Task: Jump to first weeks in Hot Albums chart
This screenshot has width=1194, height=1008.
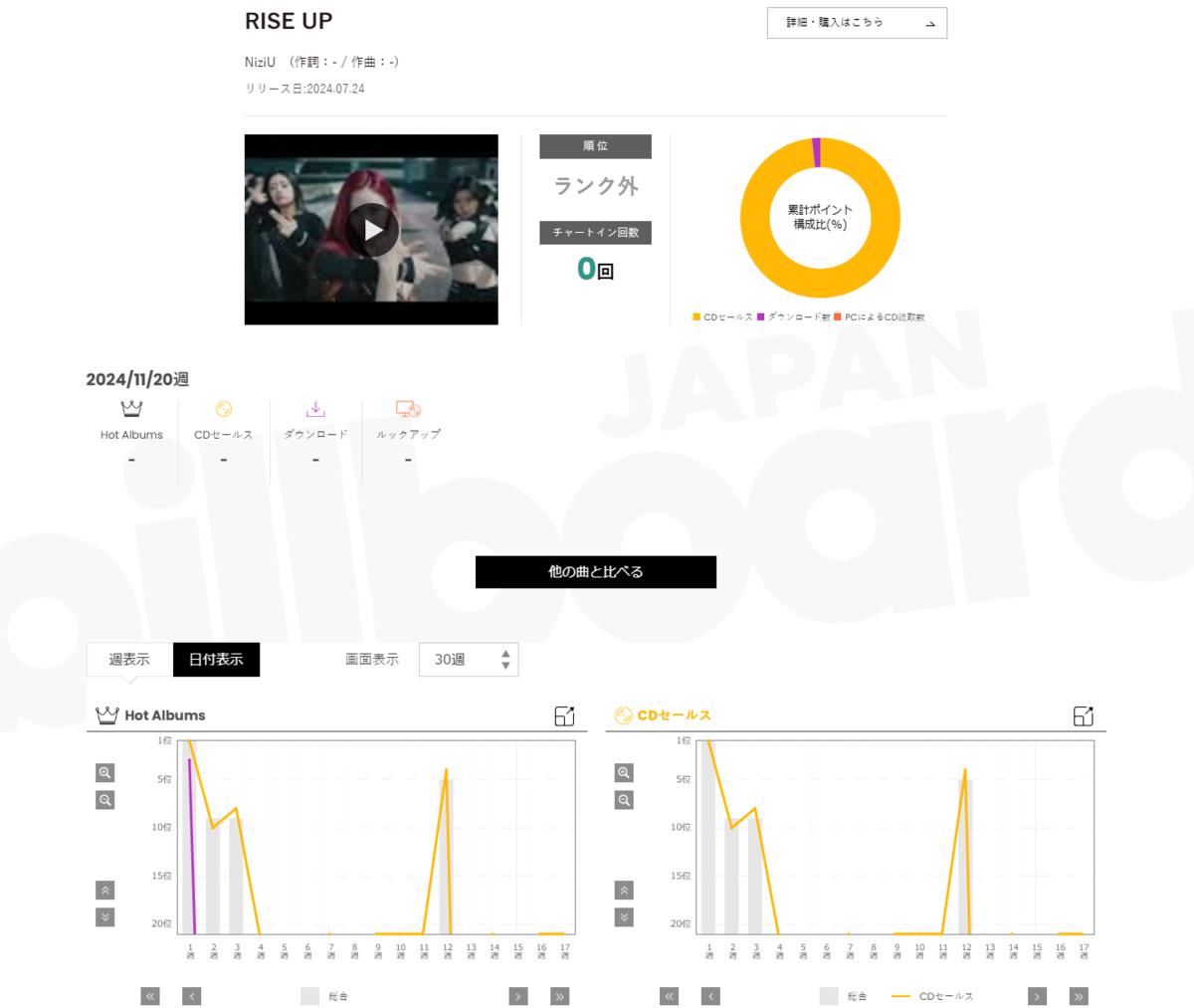Action: [x=150, y=996]
